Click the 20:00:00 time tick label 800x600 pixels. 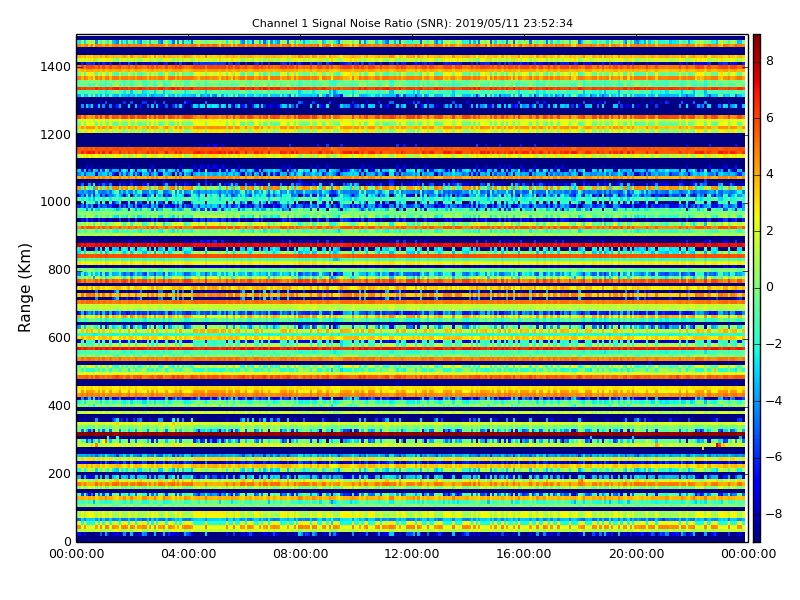point(636,554)
